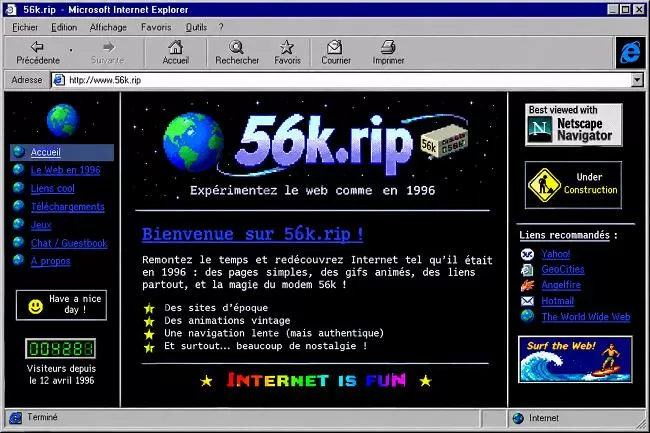
Task: Click the Surf the Web! banner
Action: (575, 359)
